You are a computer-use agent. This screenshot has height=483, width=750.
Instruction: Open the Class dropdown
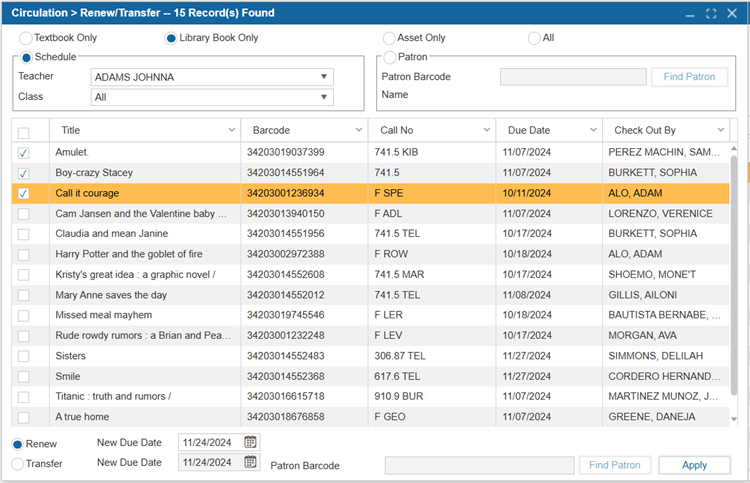pyautogui.click(x=212, y=97)
